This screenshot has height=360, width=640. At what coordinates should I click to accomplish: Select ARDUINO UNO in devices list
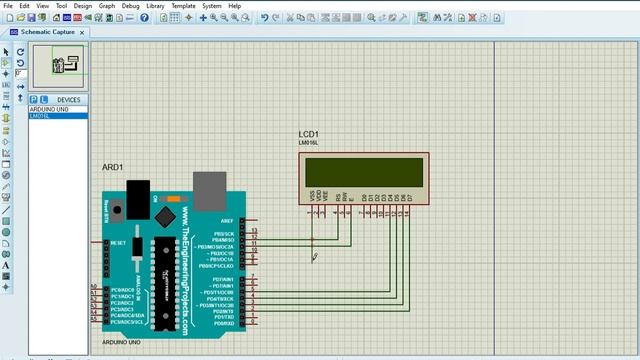(x=58, y=109)
